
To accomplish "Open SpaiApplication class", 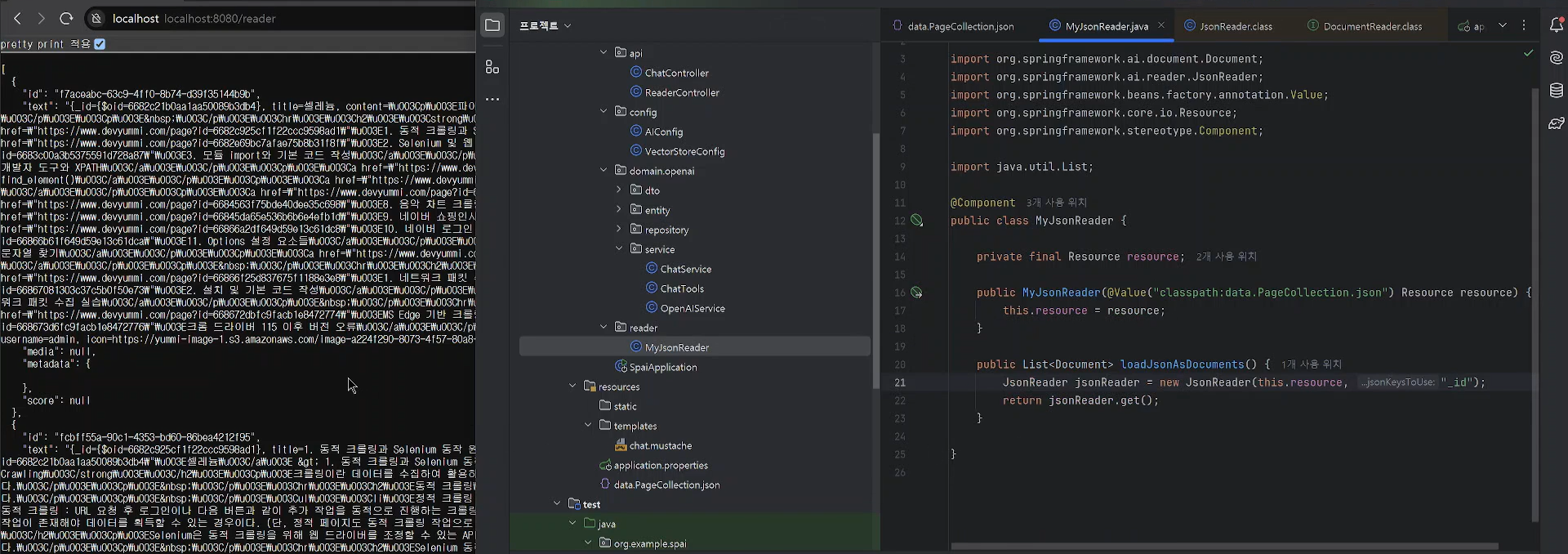I will point(662,367).
